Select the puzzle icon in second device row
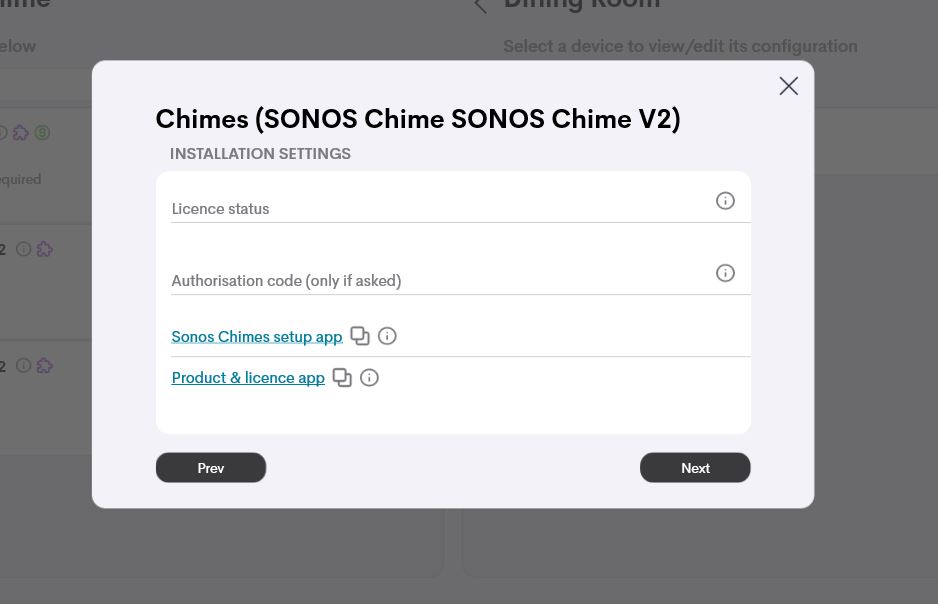938x604 pixels. click(44, 249)
